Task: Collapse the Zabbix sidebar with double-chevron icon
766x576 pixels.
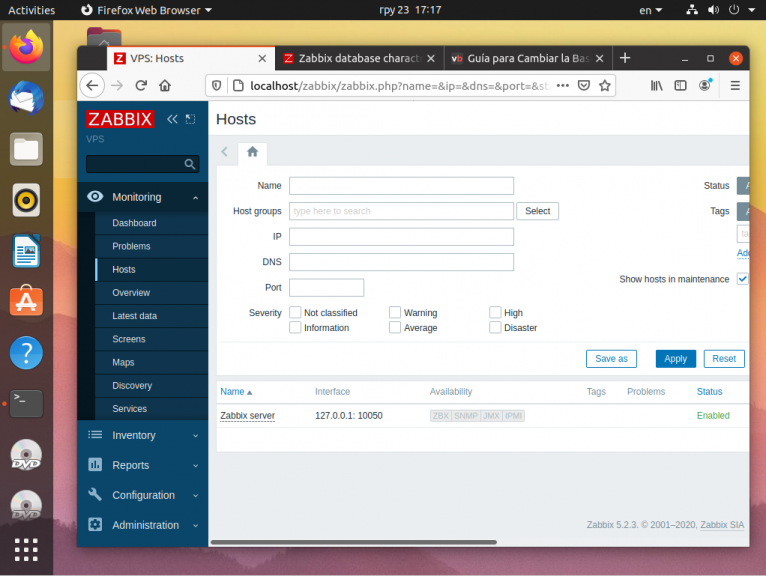Action: point(172,119)
